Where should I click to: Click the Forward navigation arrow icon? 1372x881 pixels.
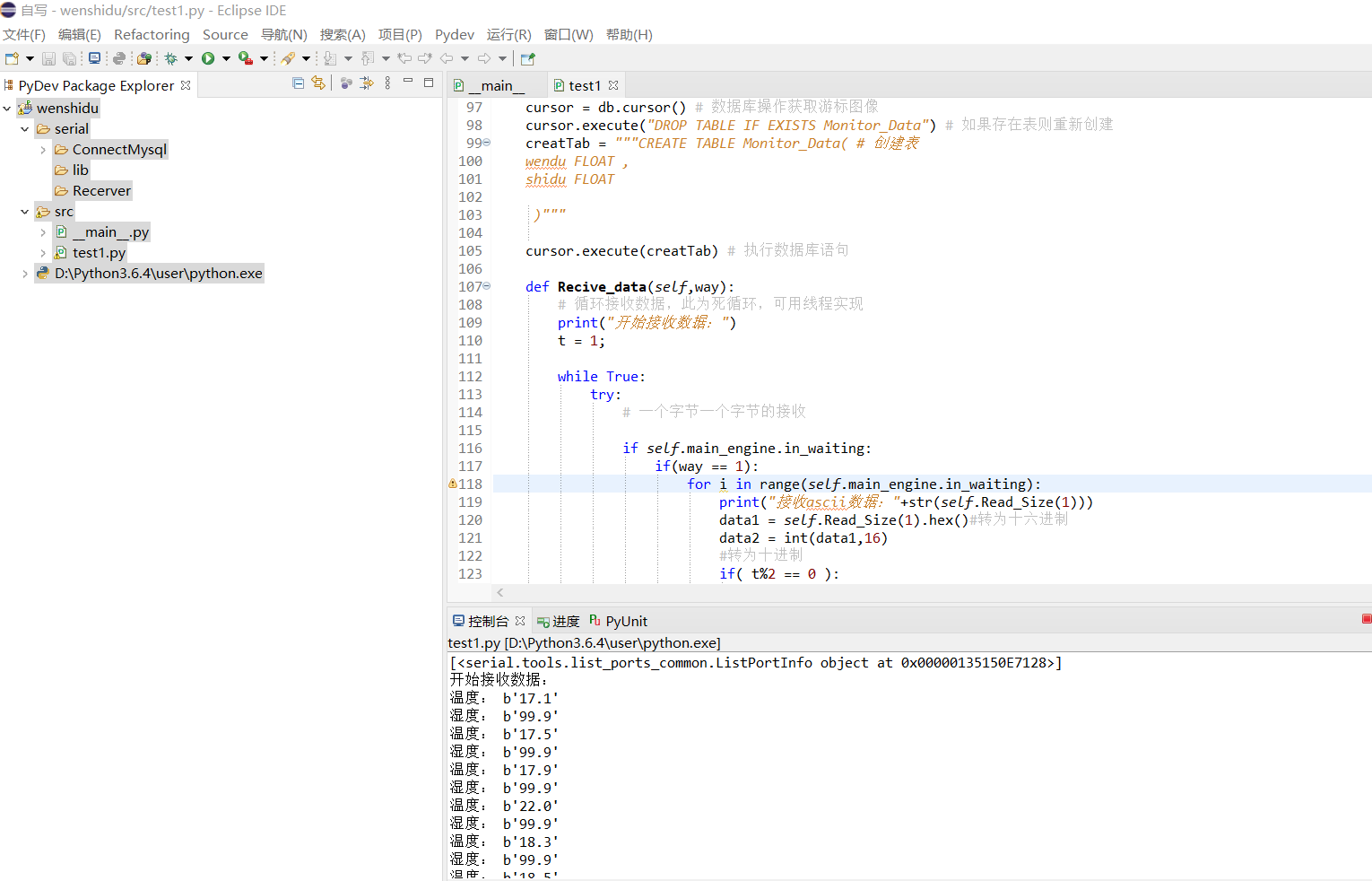pos(484,58)
